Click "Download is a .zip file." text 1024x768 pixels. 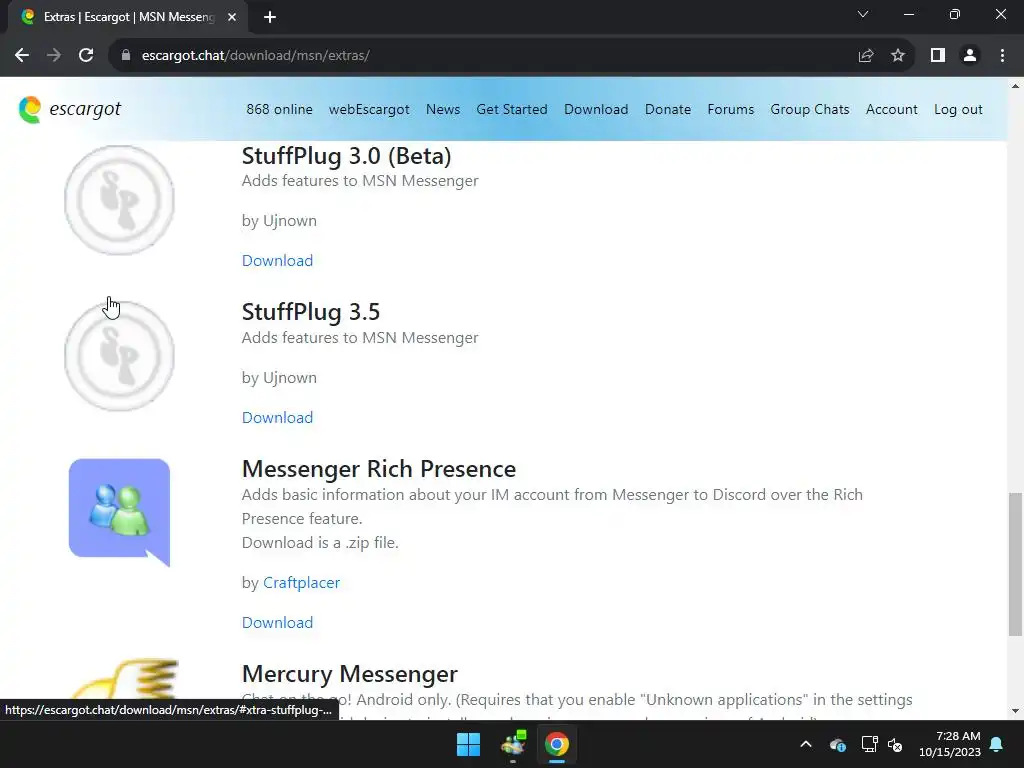[x=320, y=543]
